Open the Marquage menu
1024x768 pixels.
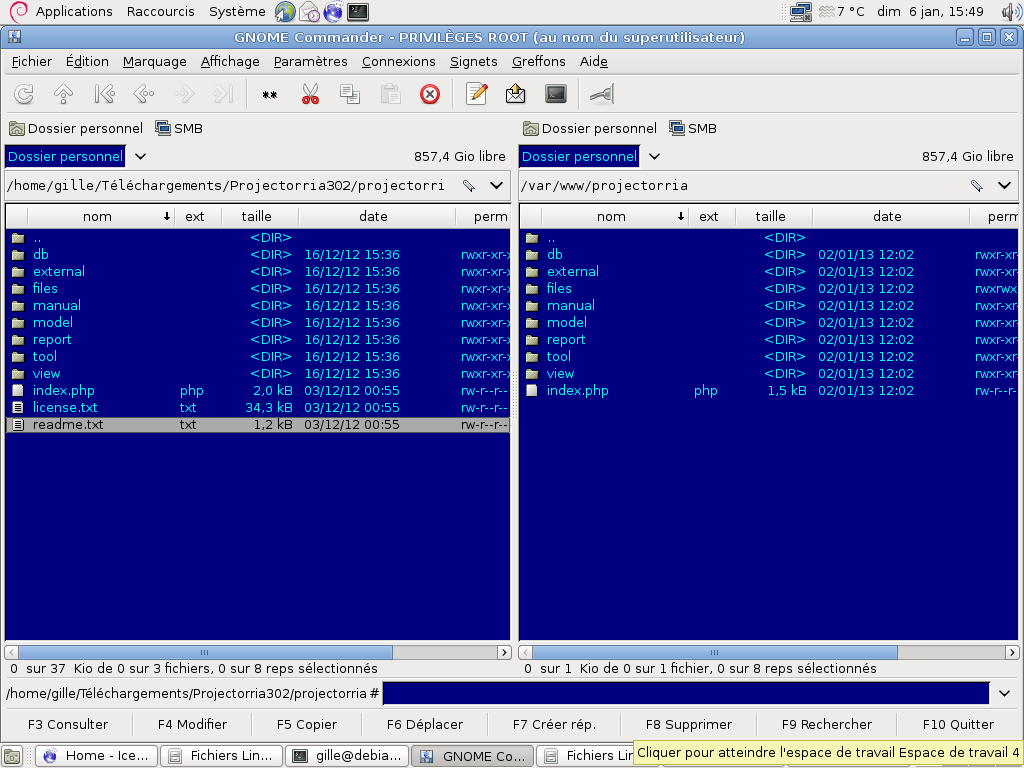tap(154, 61)
